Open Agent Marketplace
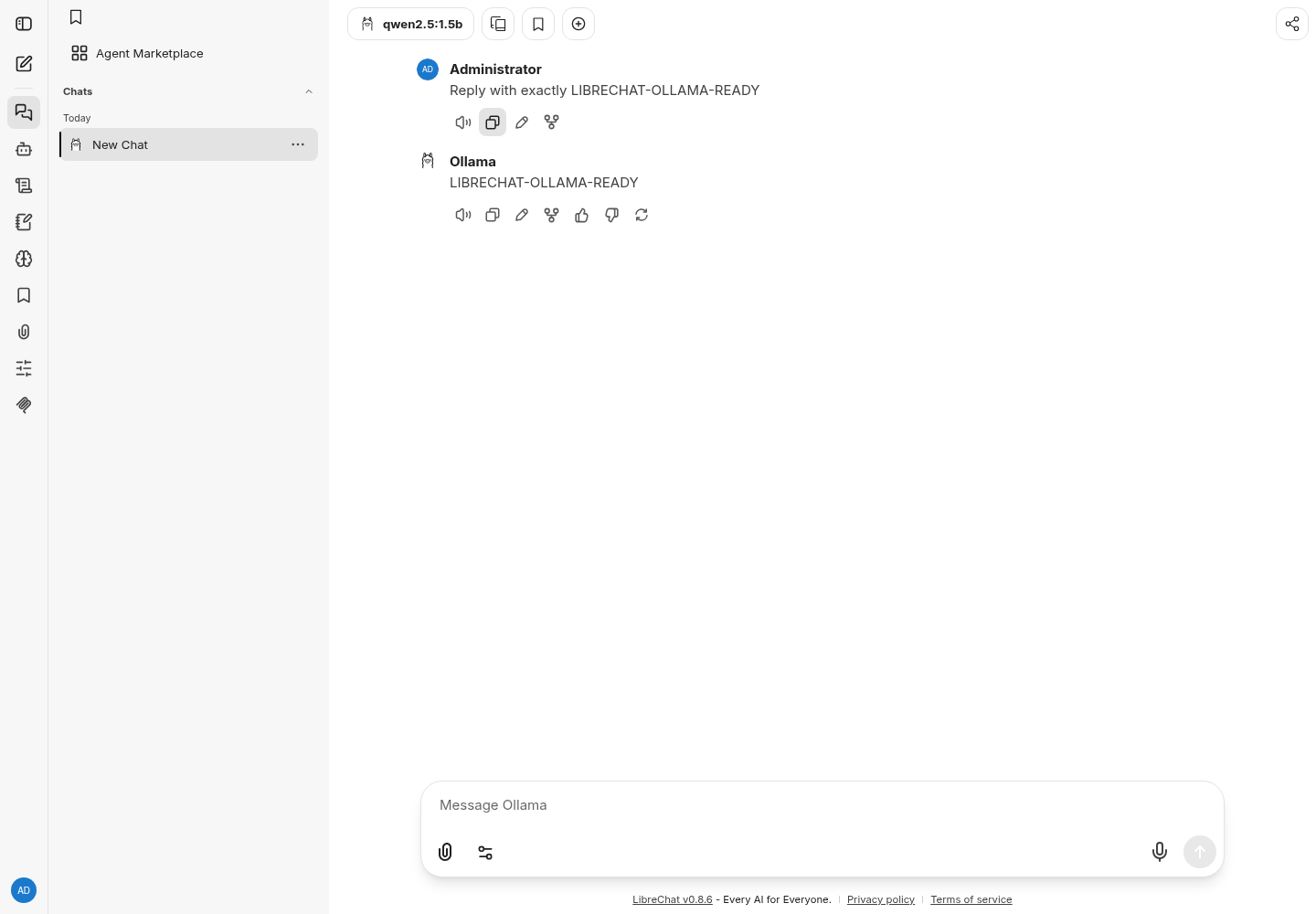This screenshot has width=1316, height=914. [x=138, y=53]
